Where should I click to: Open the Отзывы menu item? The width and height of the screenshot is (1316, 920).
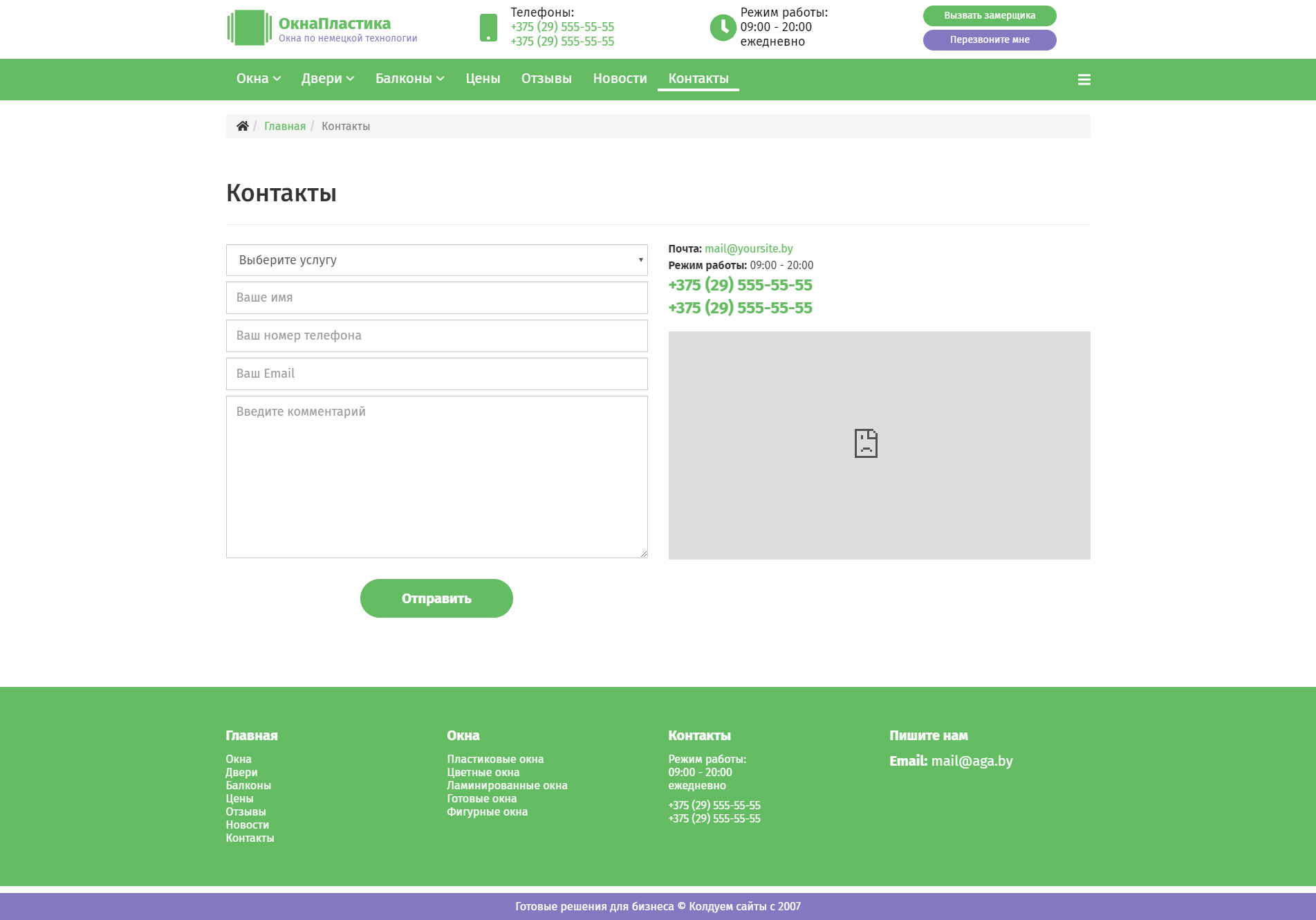(546, 79)
